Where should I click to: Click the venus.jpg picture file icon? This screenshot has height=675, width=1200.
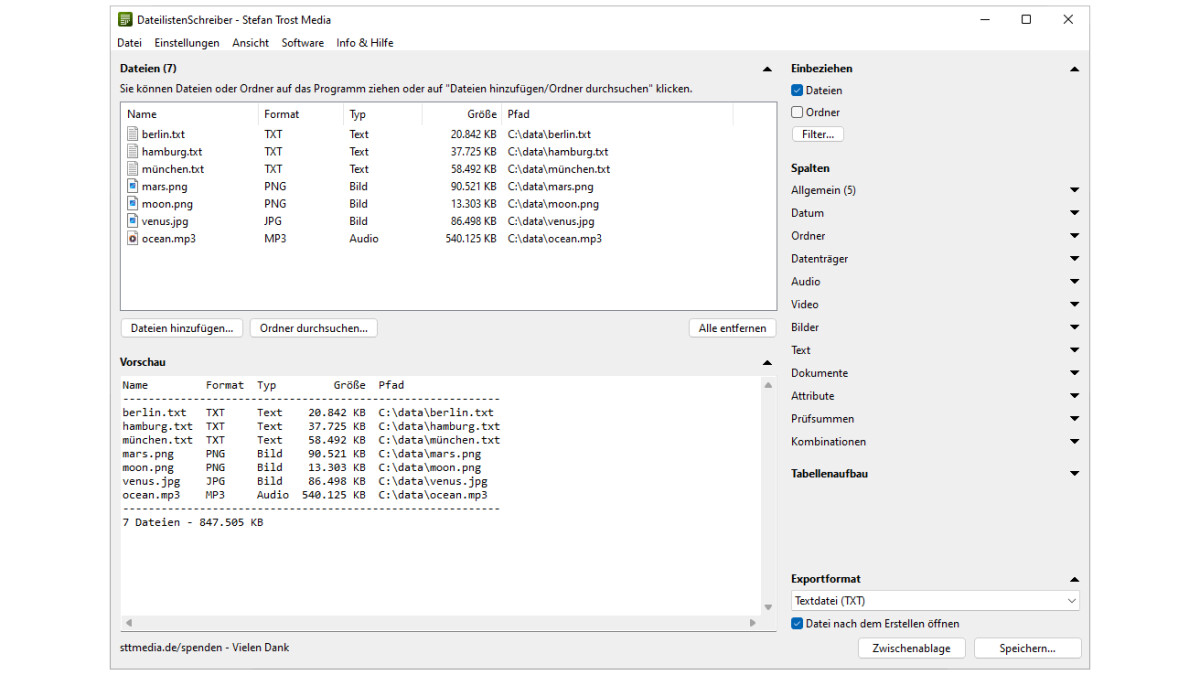pos(133,221)
